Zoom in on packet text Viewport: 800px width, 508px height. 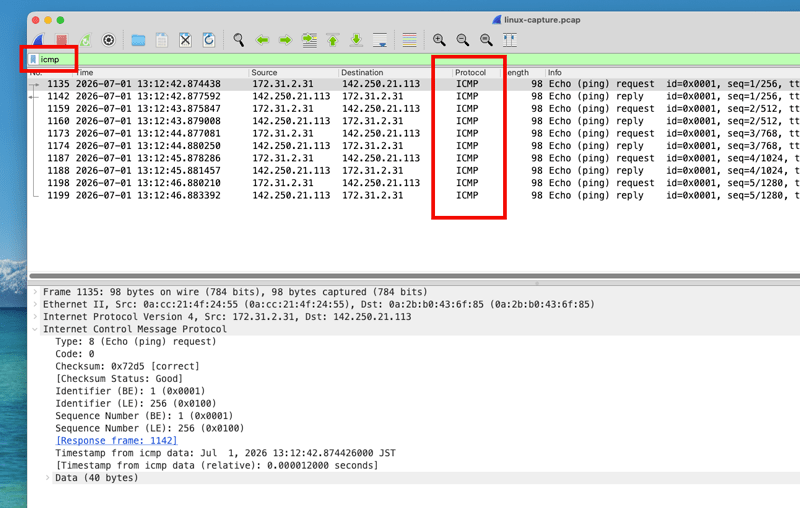[439, 40]
